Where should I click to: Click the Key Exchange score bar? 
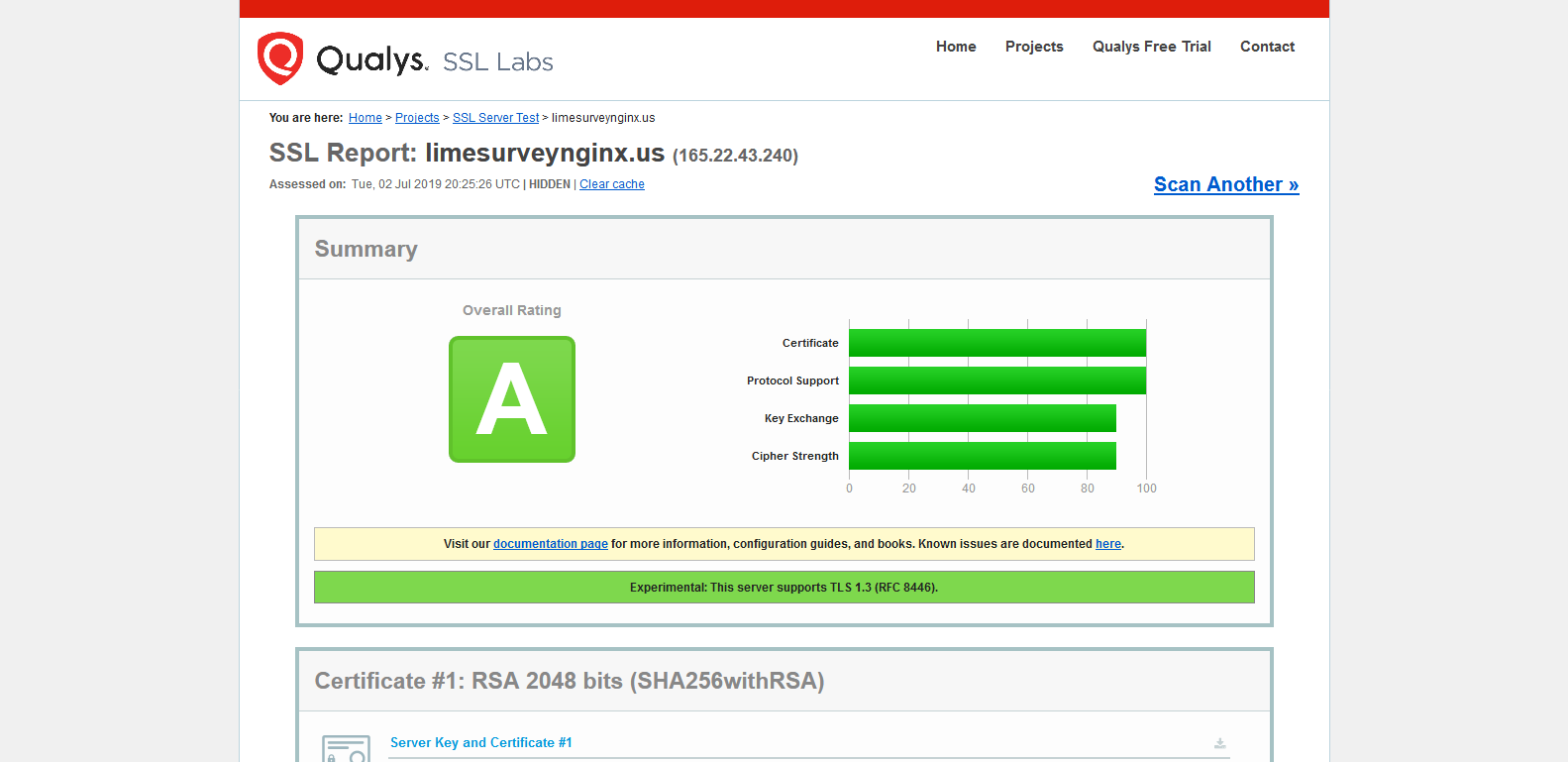point(982,418)
